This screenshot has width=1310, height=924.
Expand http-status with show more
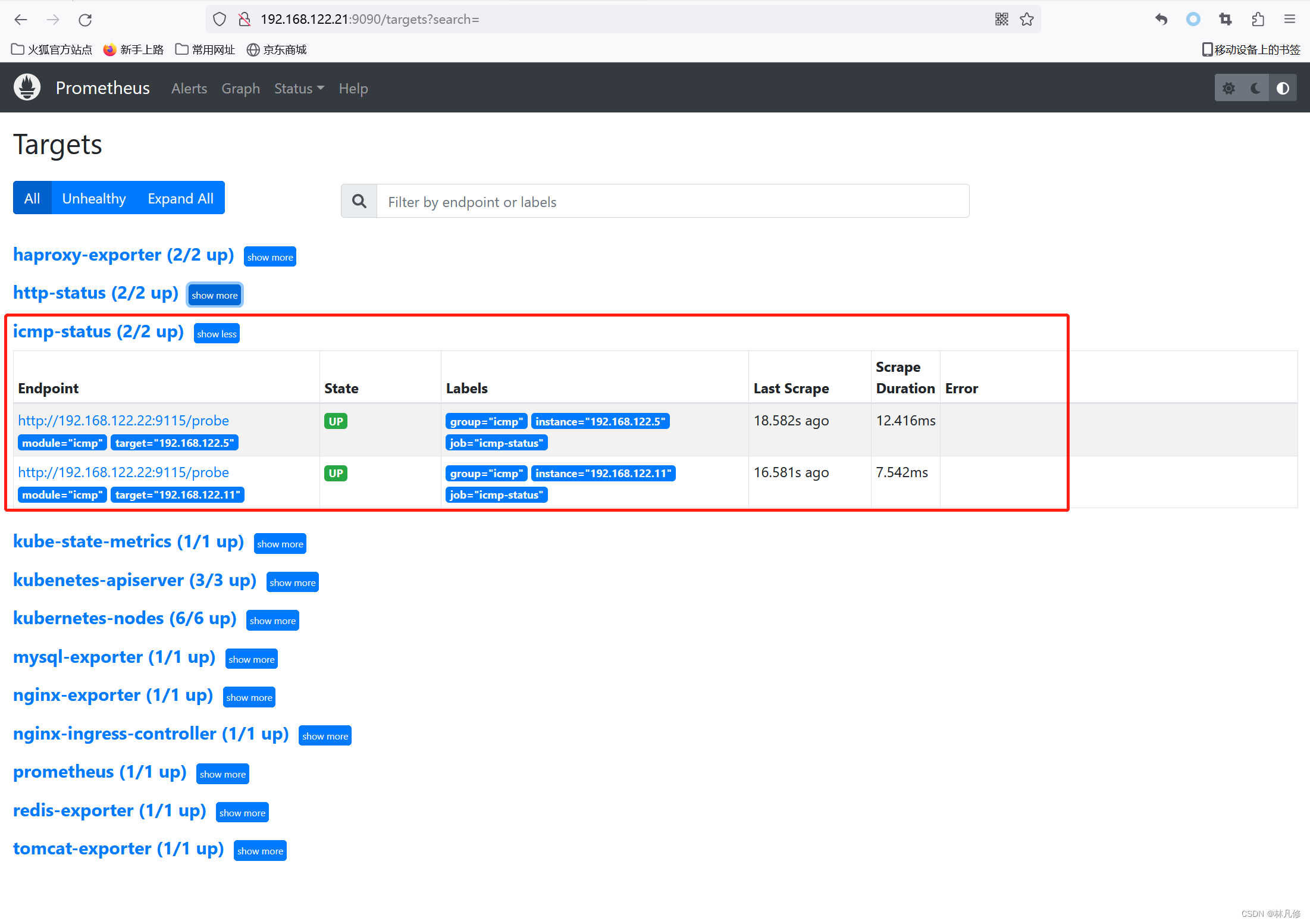(215, 295)
